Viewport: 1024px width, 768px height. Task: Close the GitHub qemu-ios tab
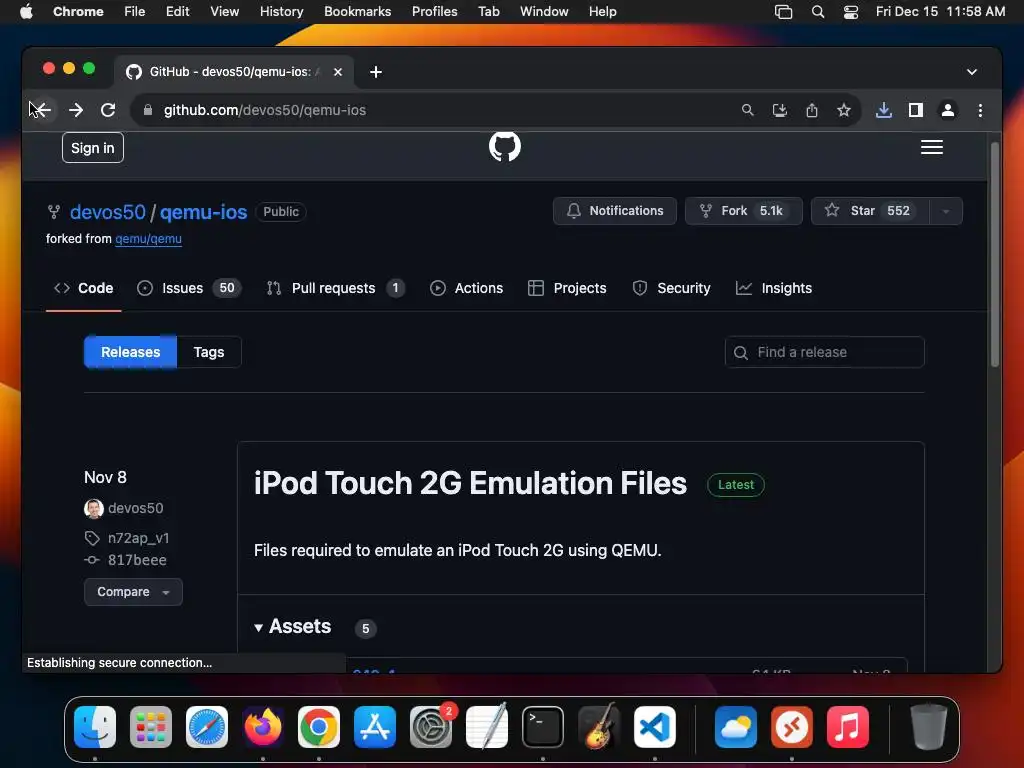click(338, 72)
